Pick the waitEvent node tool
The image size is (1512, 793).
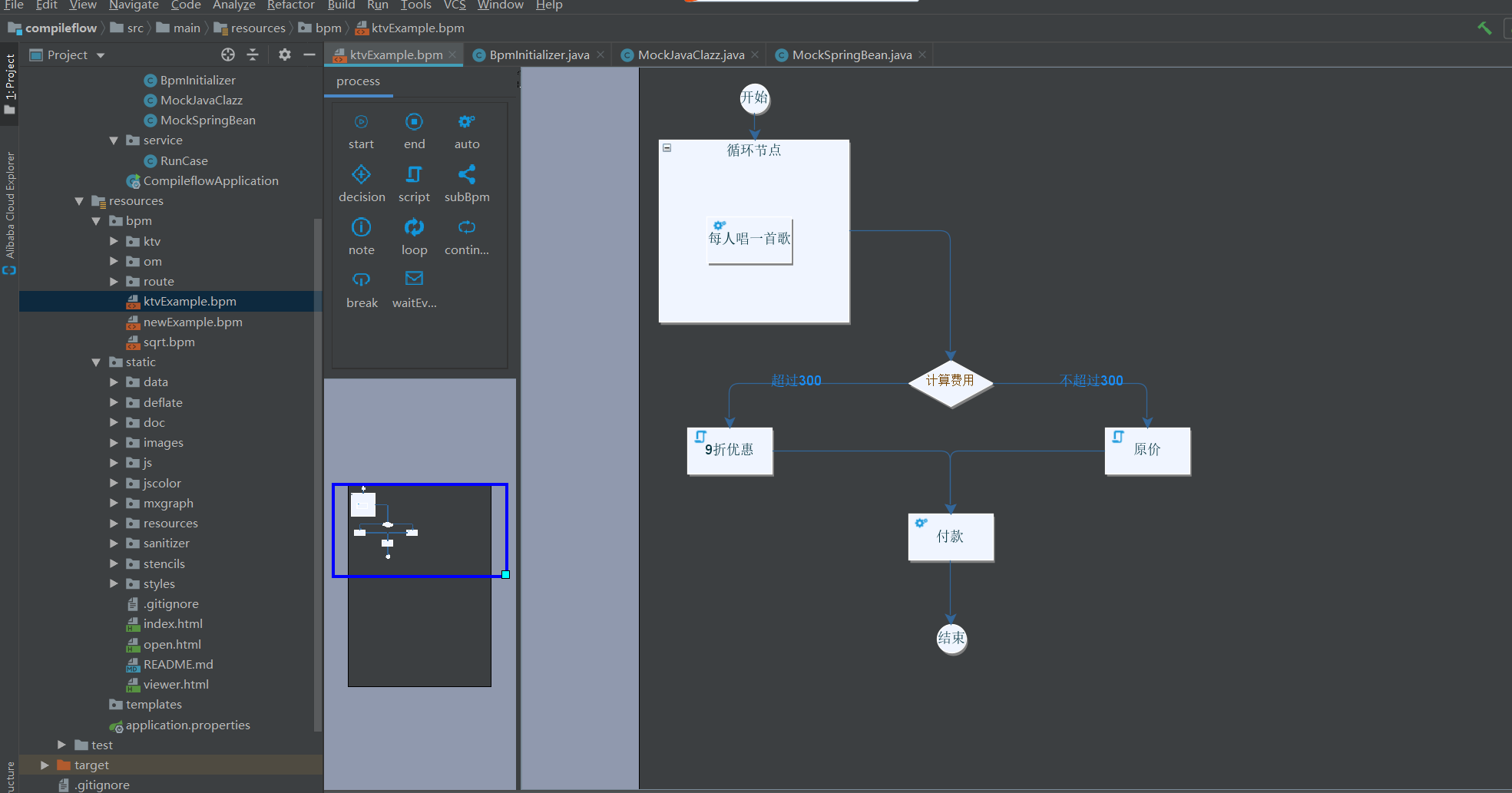pyautogui.click(x=414, y=289)
